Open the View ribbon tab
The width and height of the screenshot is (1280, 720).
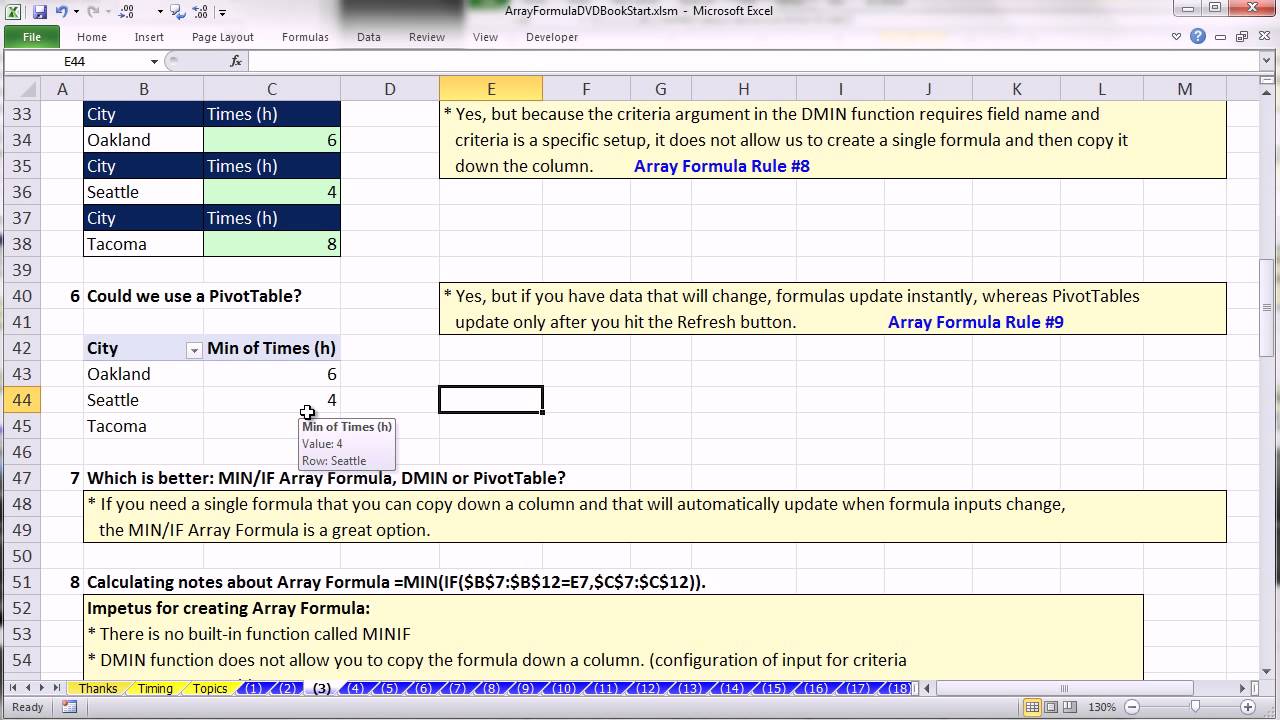pos(485,37)
